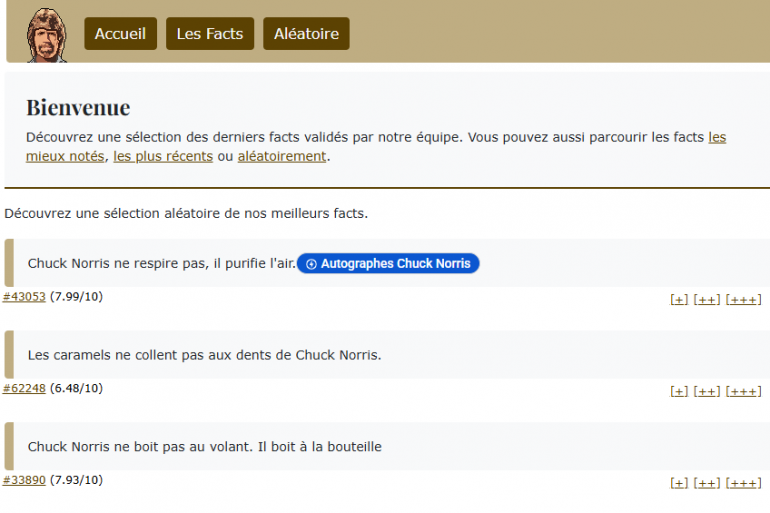
Task: Go to Les Facts page
Action: (210, 34)
